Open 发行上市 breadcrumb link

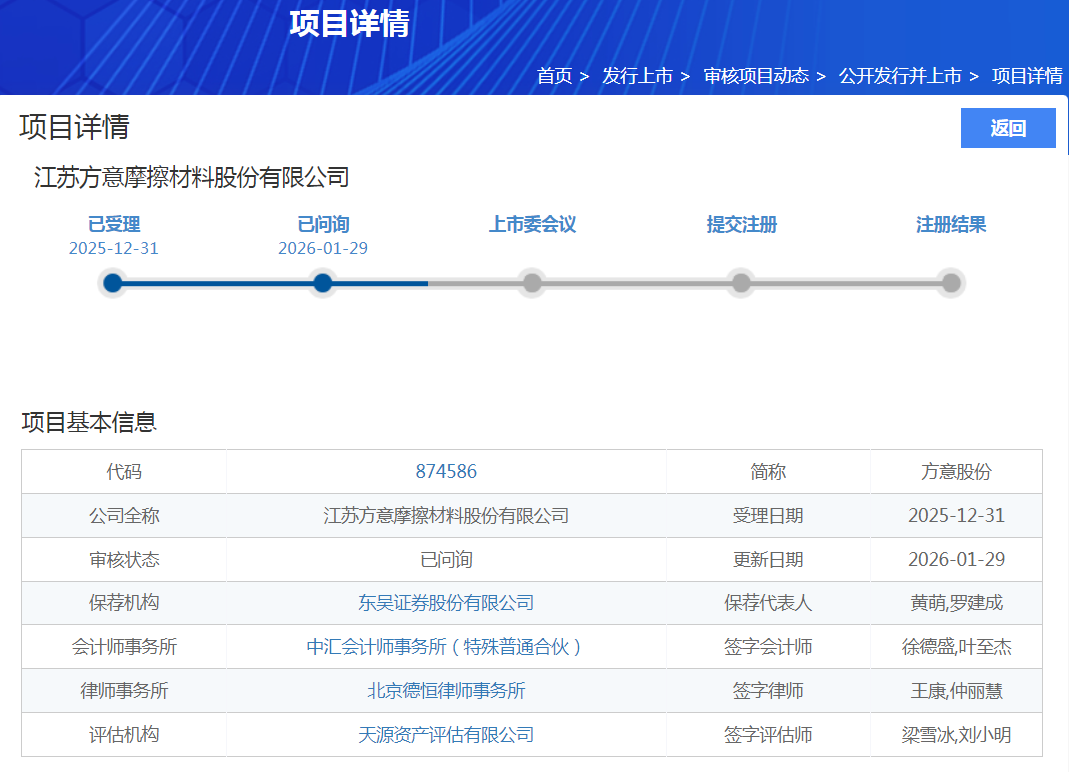[x=637, y=76]
